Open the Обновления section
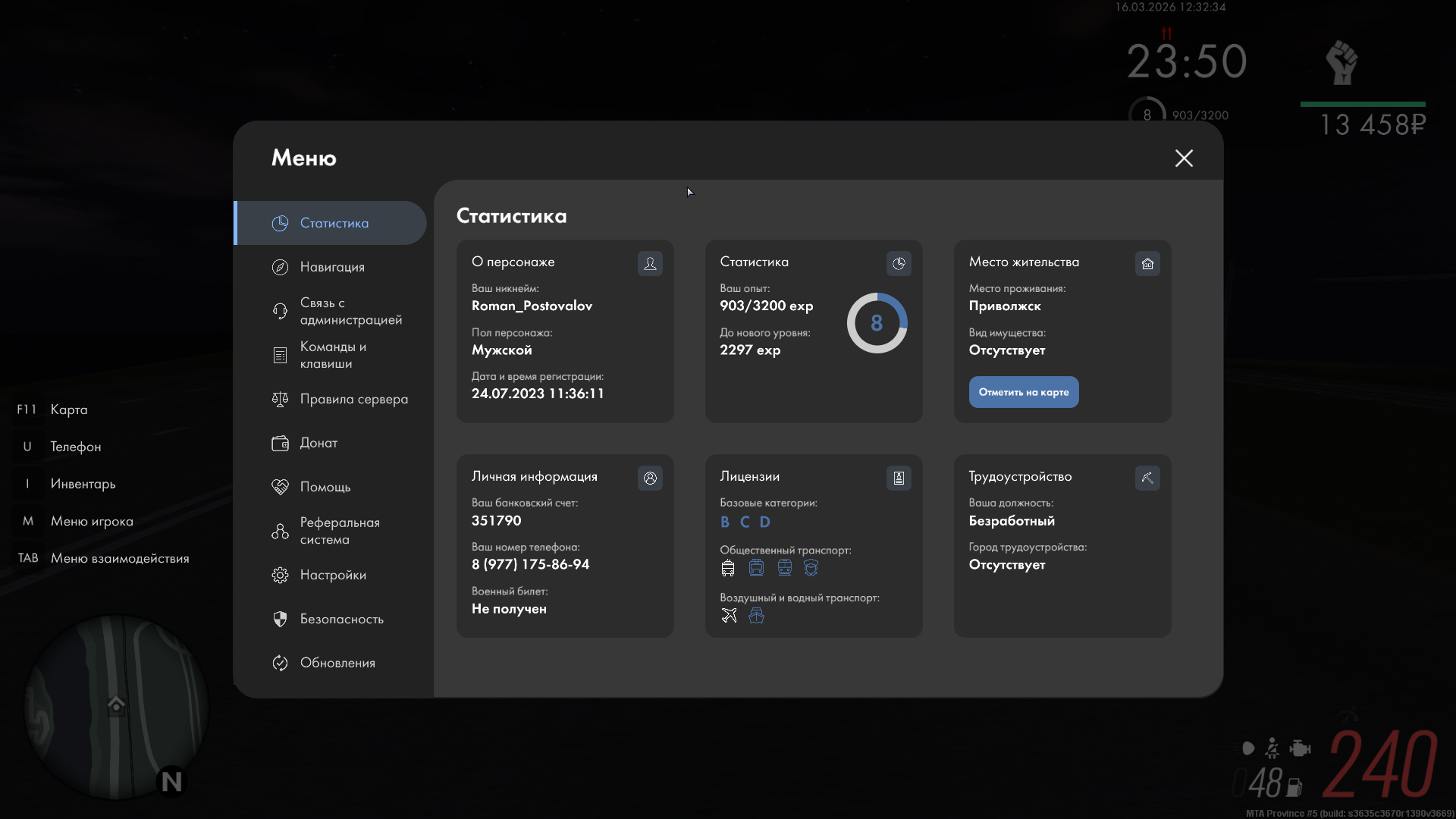This screenshot has height=819, width=1456. 337,663
